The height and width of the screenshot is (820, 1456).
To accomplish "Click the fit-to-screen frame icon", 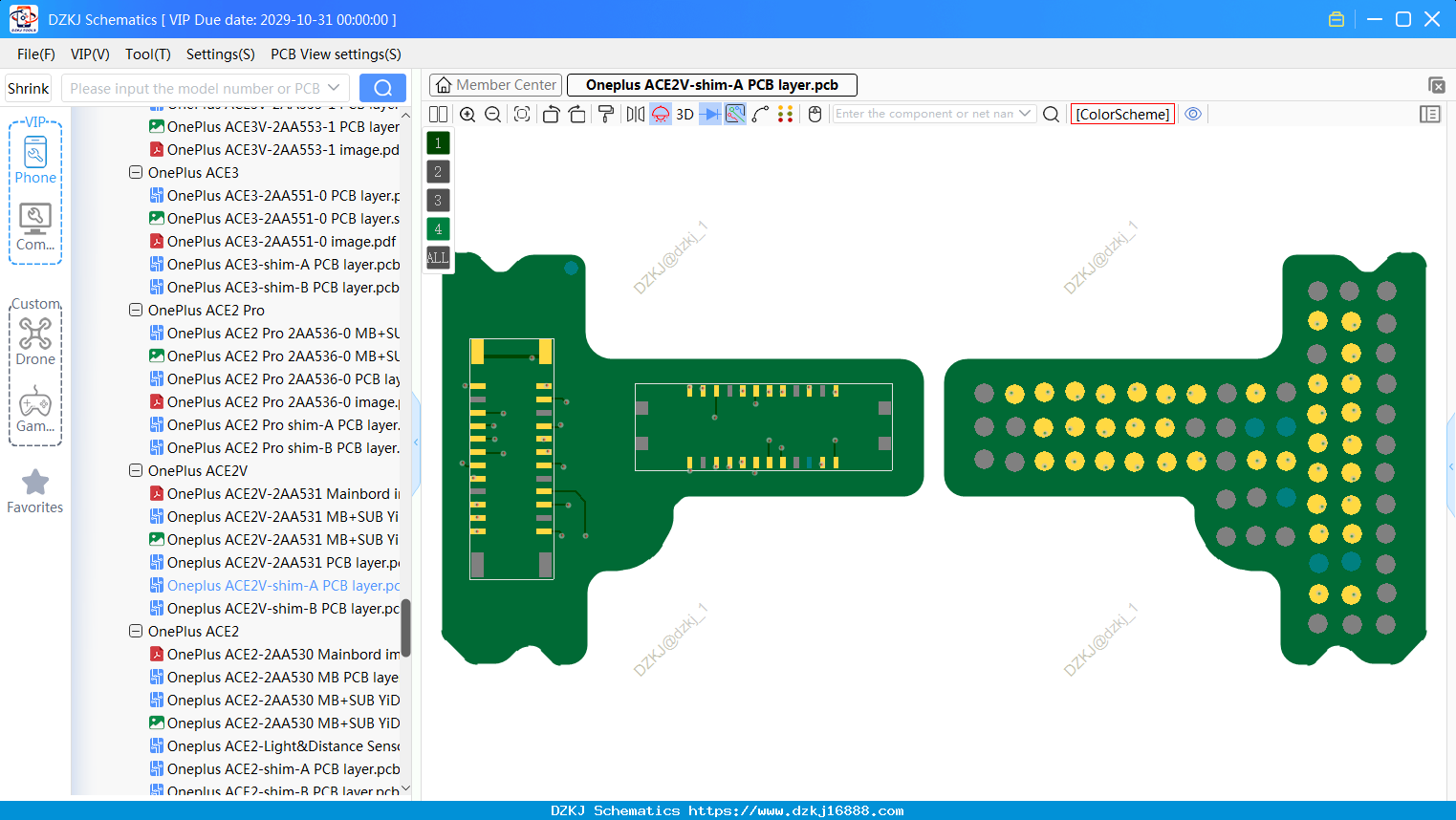I will (522, 114).
